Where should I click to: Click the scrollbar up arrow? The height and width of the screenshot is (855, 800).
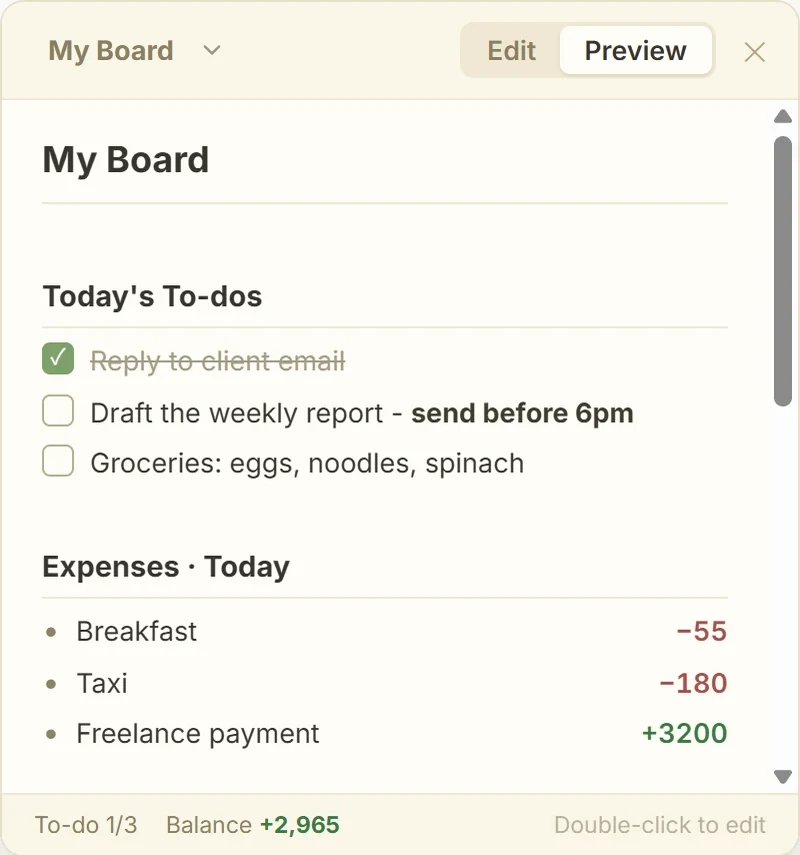pyautogui.click(x=783, y=116)
